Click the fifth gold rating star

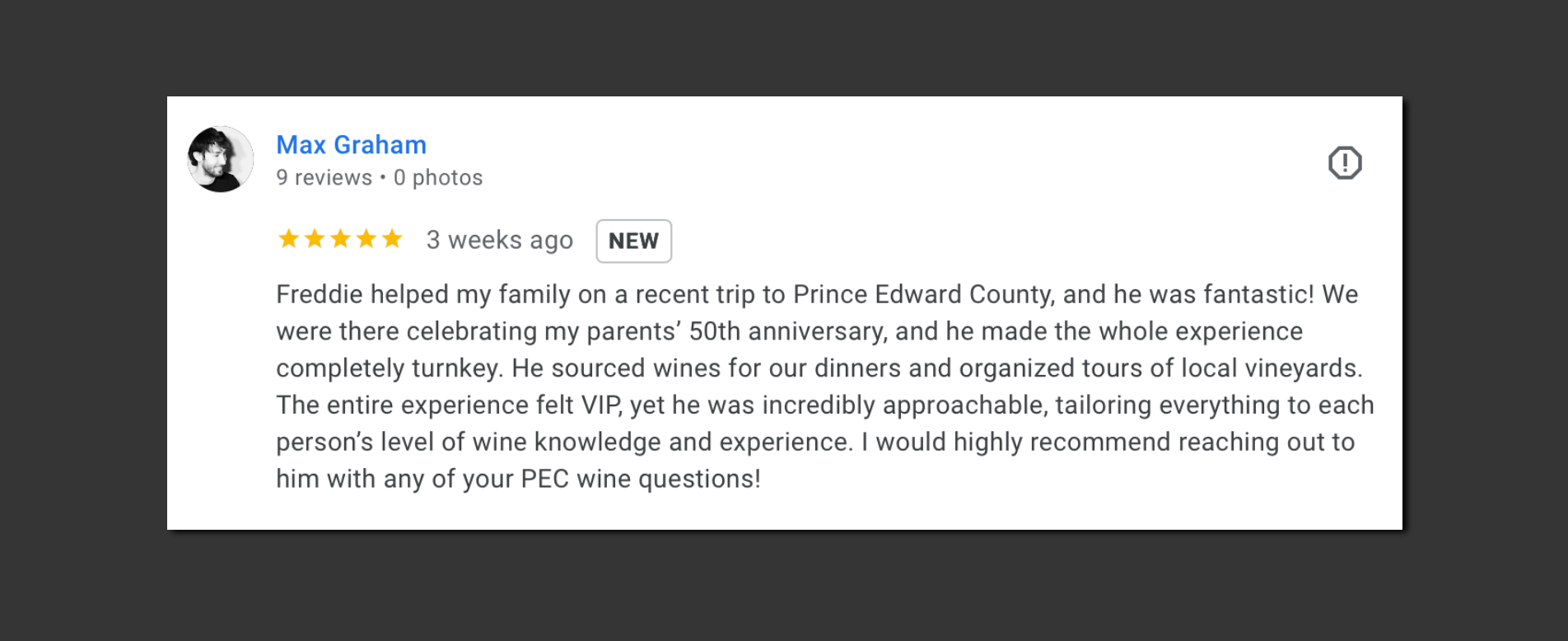[x=392, y=239]
